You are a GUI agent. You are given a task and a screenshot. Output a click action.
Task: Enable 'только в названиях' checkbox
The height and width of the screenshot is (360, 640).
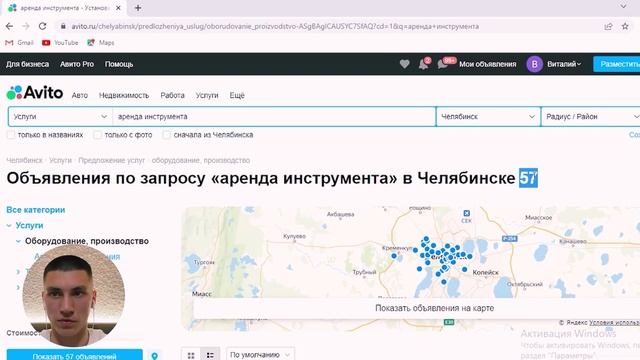point(11,135)
